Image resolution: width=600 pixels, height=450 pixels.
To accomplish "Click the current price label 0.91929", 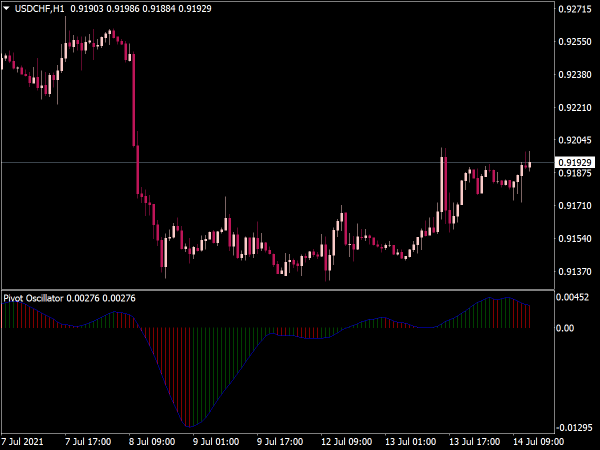I will pyautogui.click(x=575, y=163).
